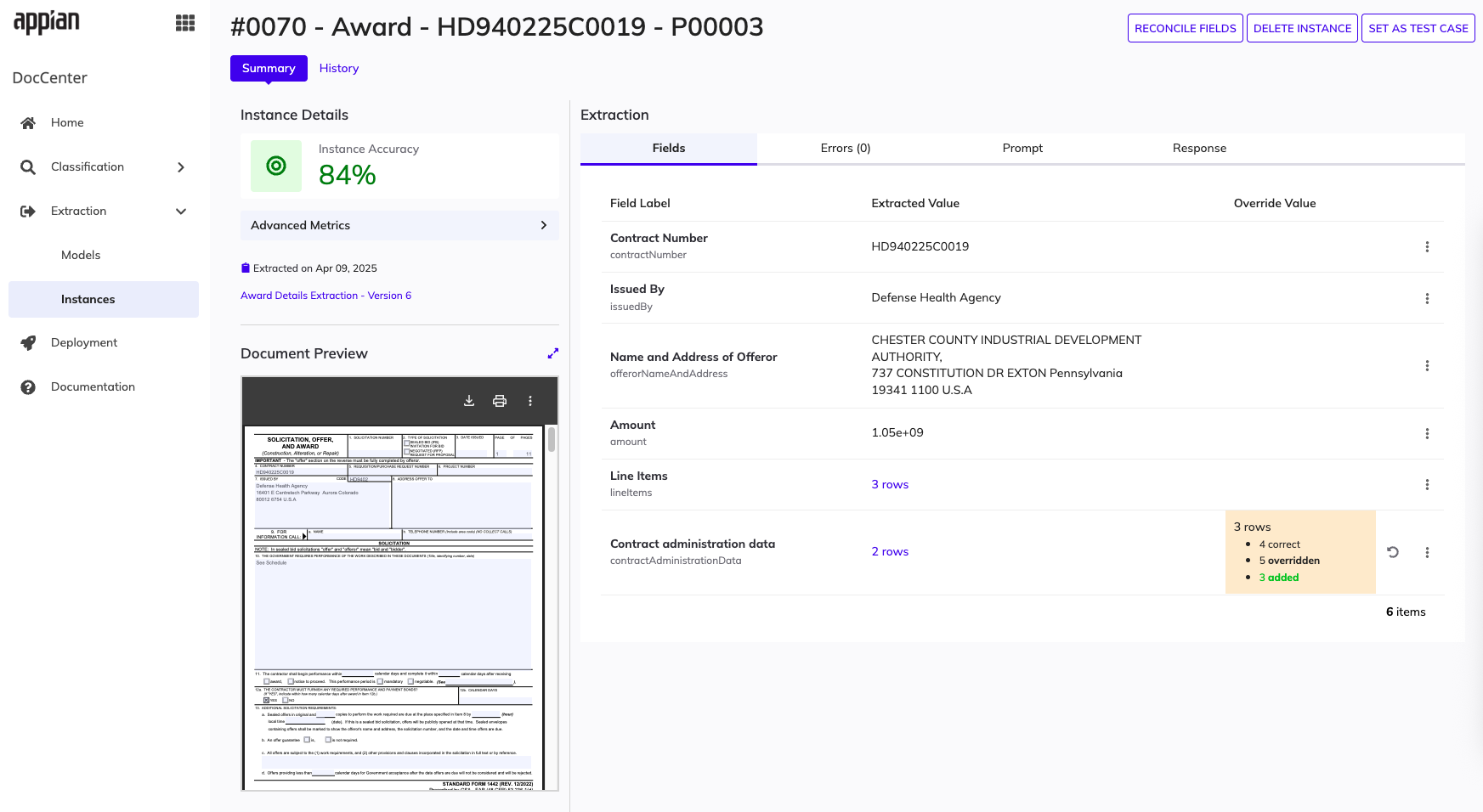Image resolution: width=1483 pixels, height=812 pixels.
Task: Click the Documentation question mark icon
Action: coord(28,387)
